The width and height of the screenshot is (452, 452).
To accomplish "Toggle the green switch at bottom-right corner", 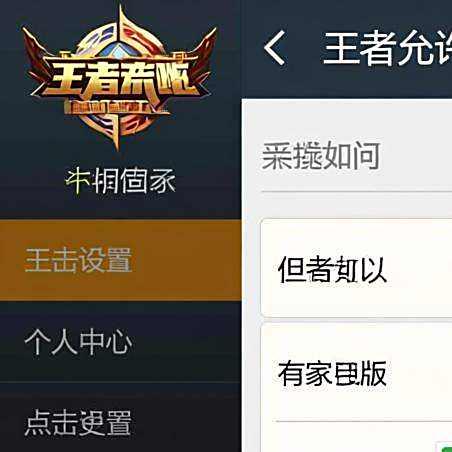I will point(445,447).
